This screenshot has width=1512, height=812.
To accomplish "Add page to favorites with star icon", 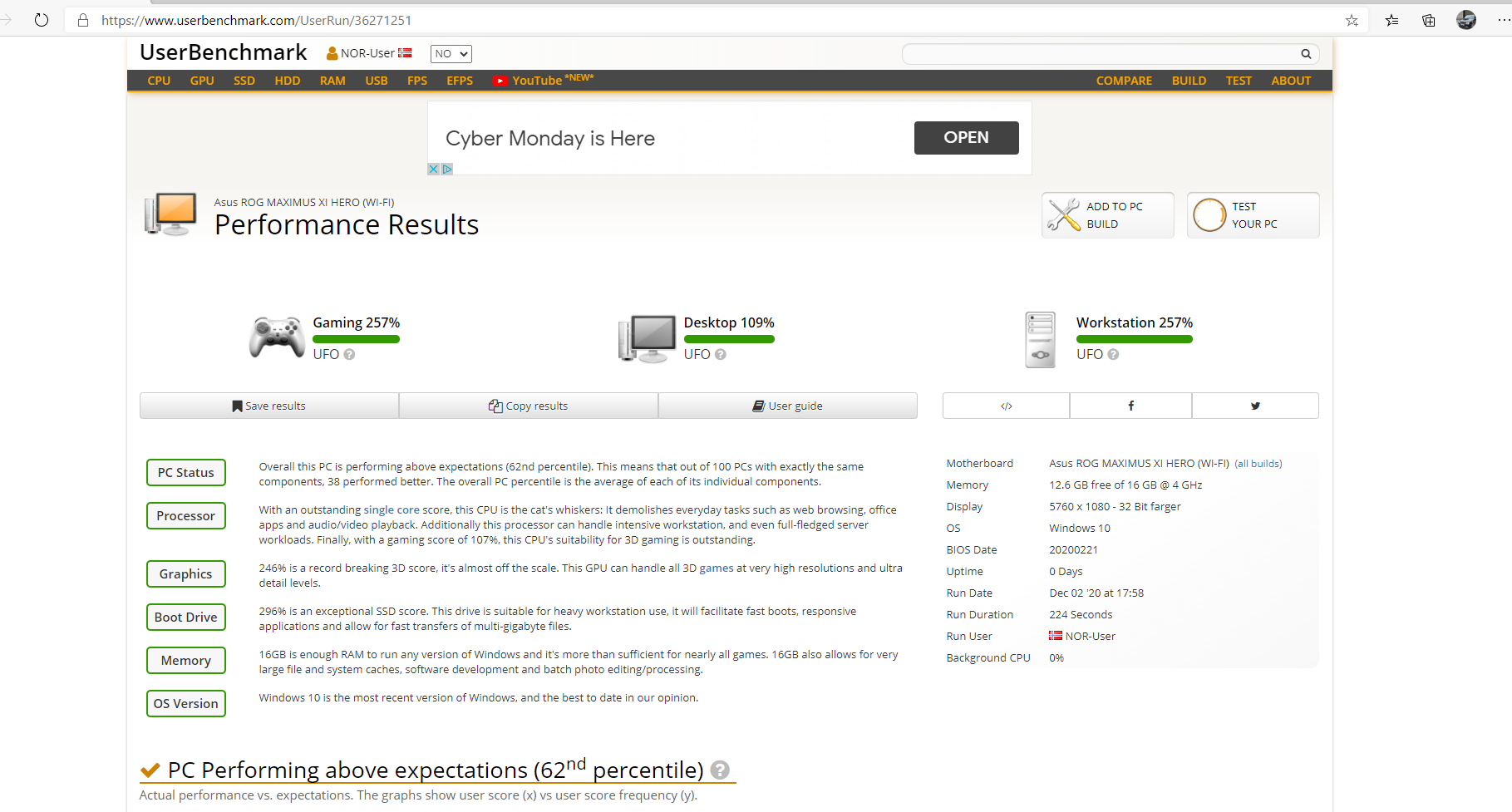I will pyautogui.click(x=1352, y=20).
